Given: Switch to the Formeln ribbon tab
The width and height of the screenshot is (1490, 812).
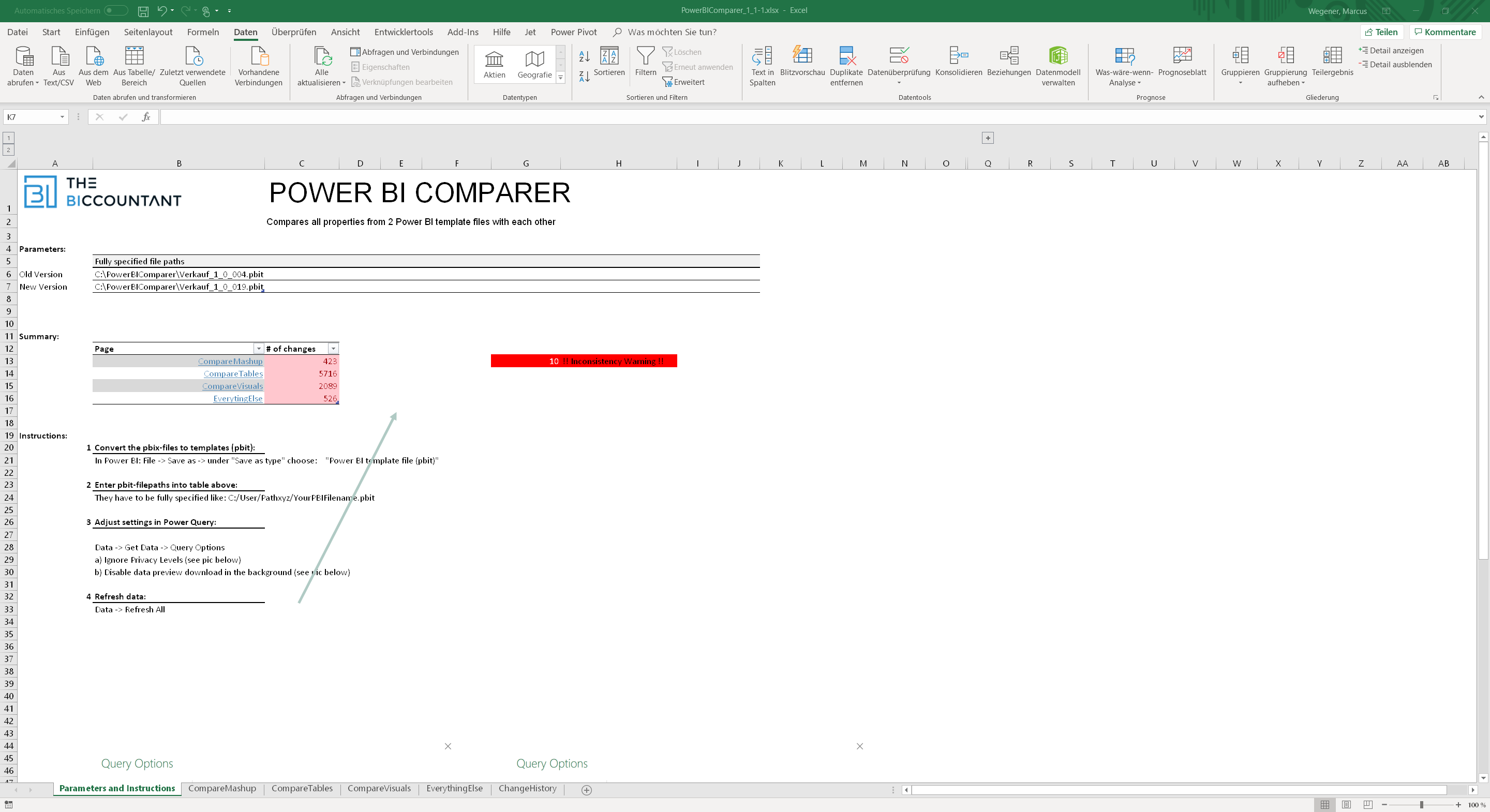Looking at the screenshot, I should [x=203, y=32].
